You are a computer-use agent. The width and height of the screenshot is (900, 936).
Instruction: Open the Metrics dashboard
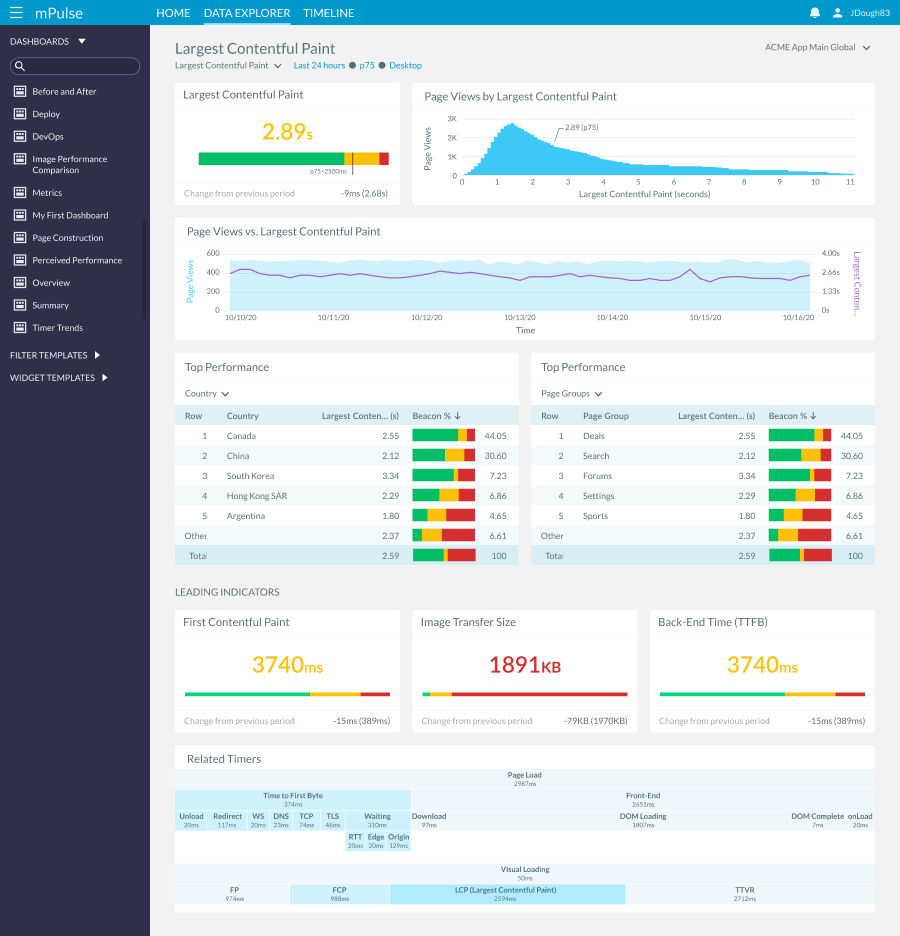(48, 192)
